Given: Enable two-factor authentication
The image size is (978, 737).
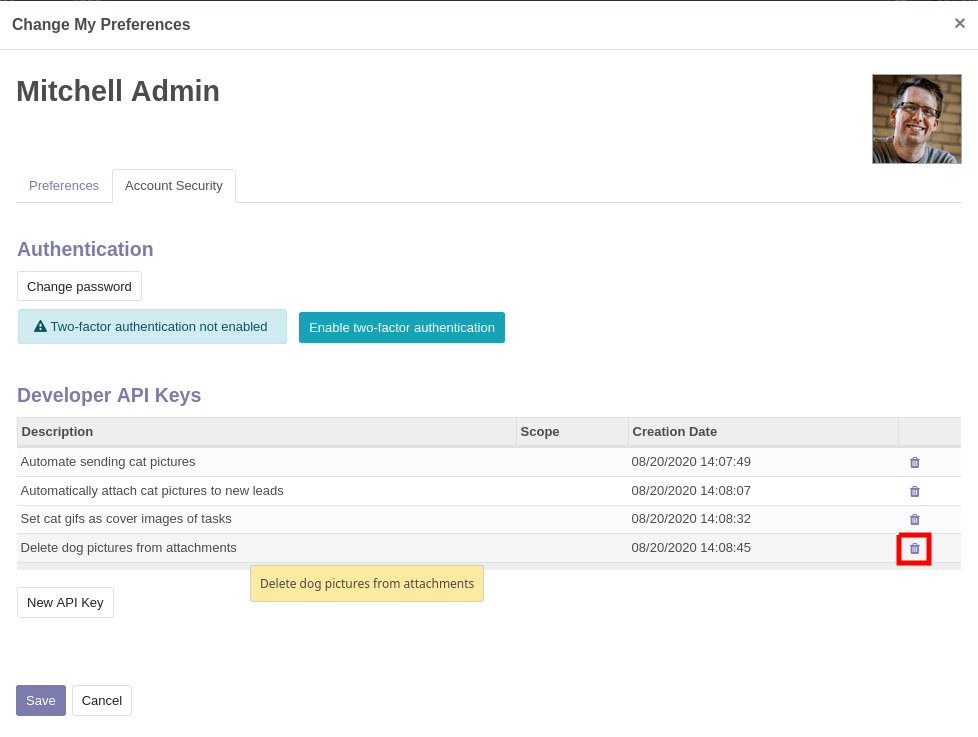Looking at the screenshot, I should click(x=401, y=328).
